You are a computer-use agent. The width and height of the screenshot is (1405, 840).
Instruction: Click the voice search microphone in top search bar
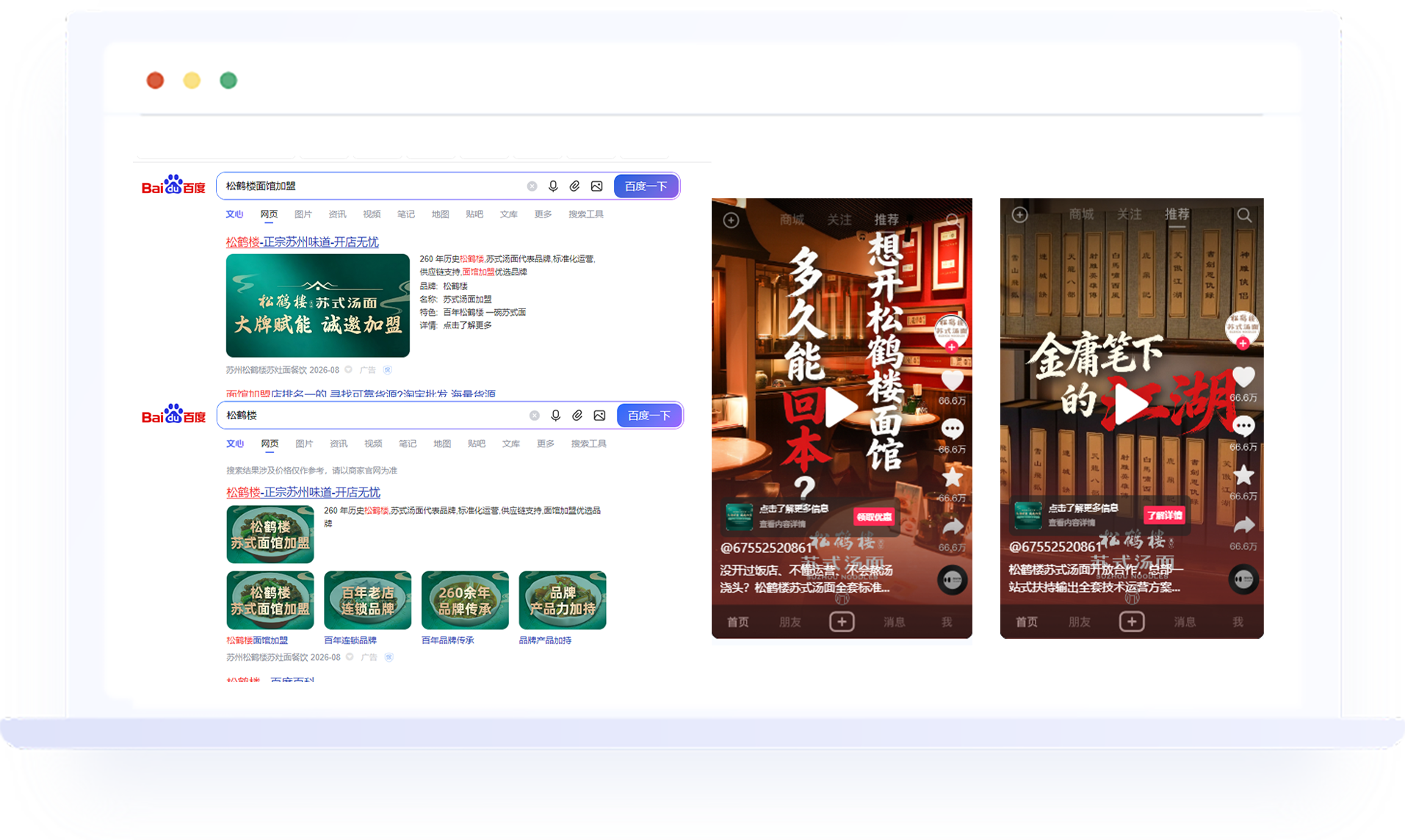[x=553, y=187]
